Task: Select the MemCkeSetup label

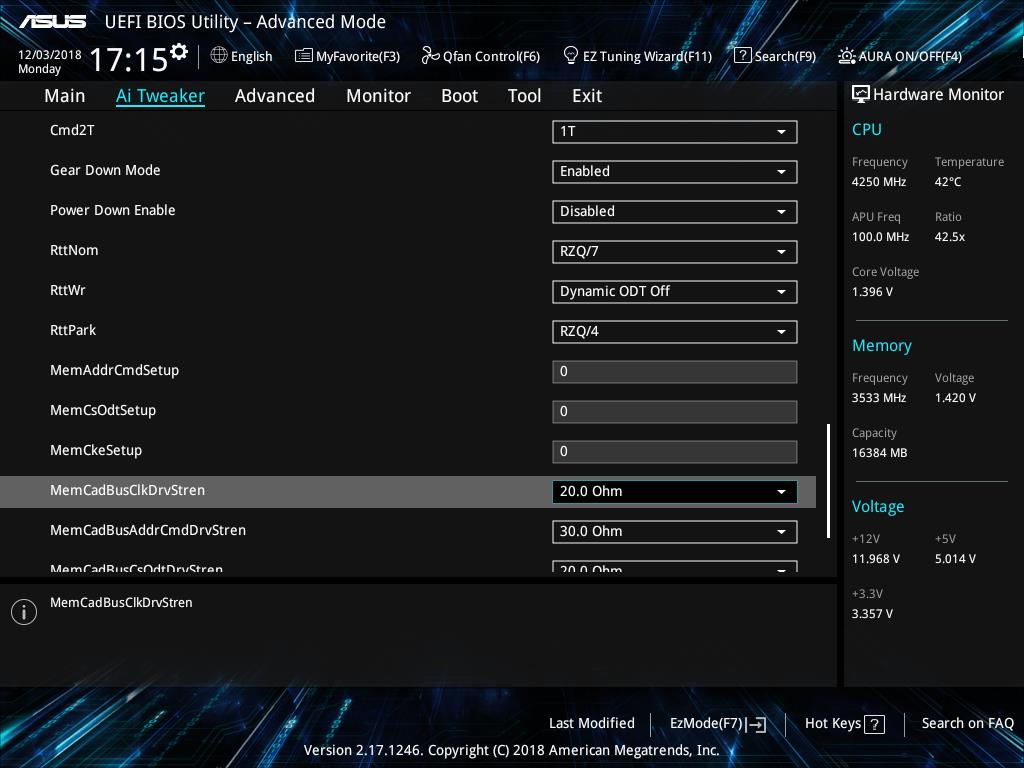Action: [x=96, y=450]
